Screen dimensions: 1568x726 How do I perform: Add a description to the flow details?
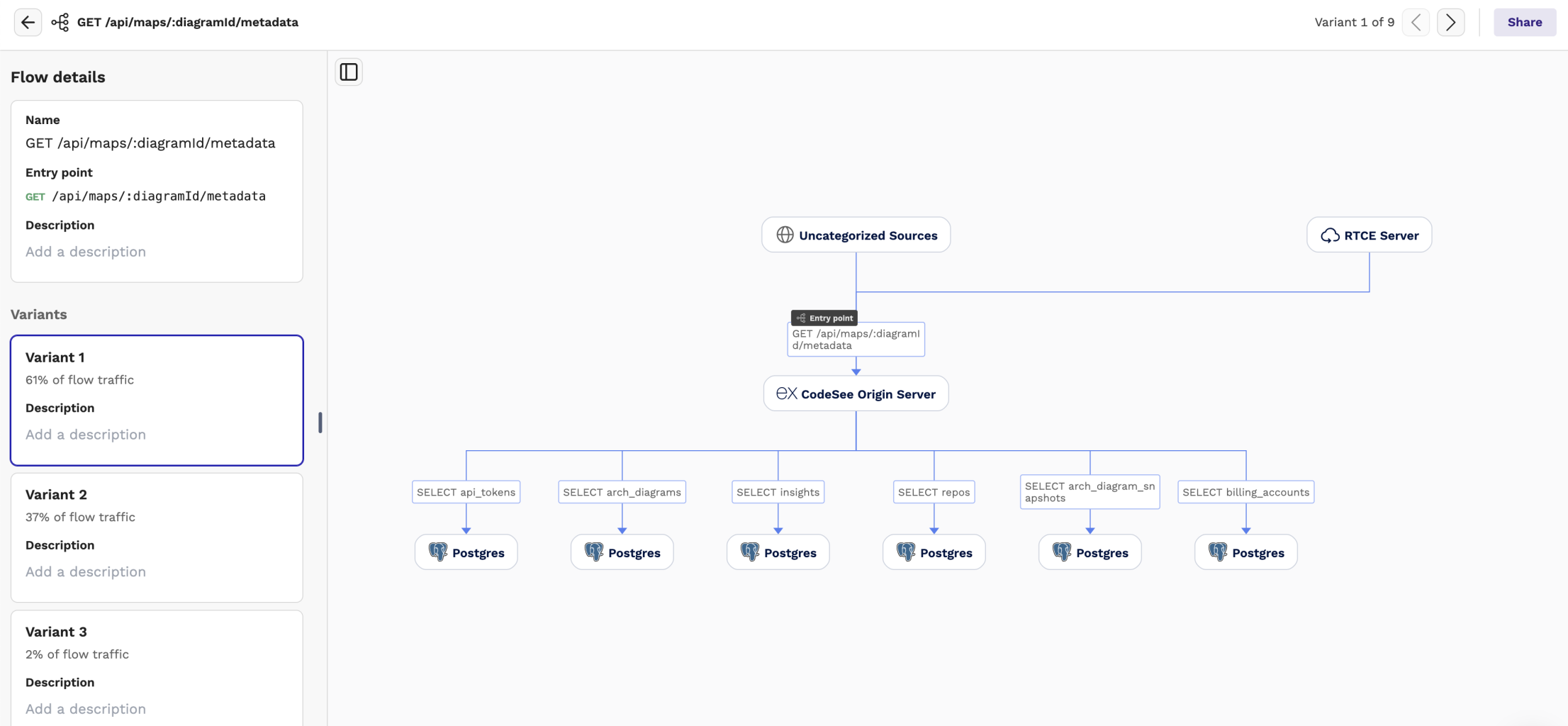click(86, 252)
